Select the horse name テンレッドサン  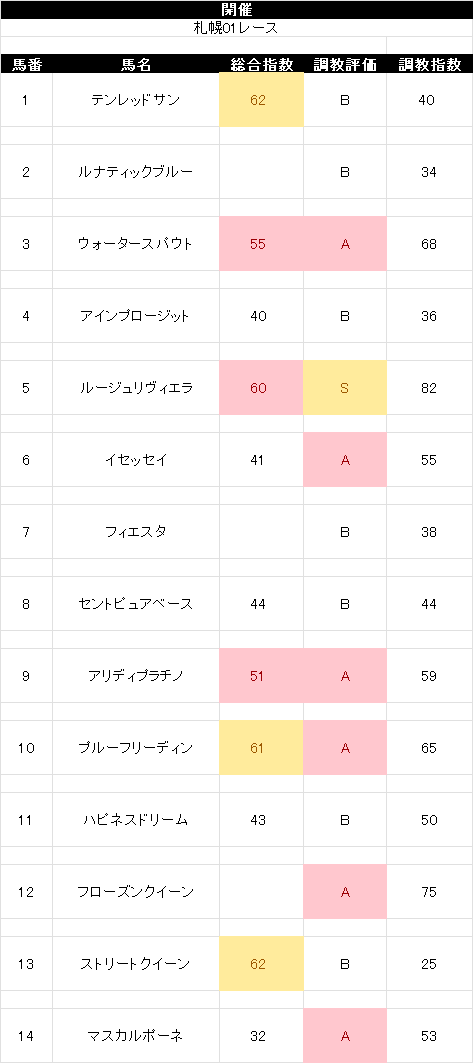(x=136, y=100)
